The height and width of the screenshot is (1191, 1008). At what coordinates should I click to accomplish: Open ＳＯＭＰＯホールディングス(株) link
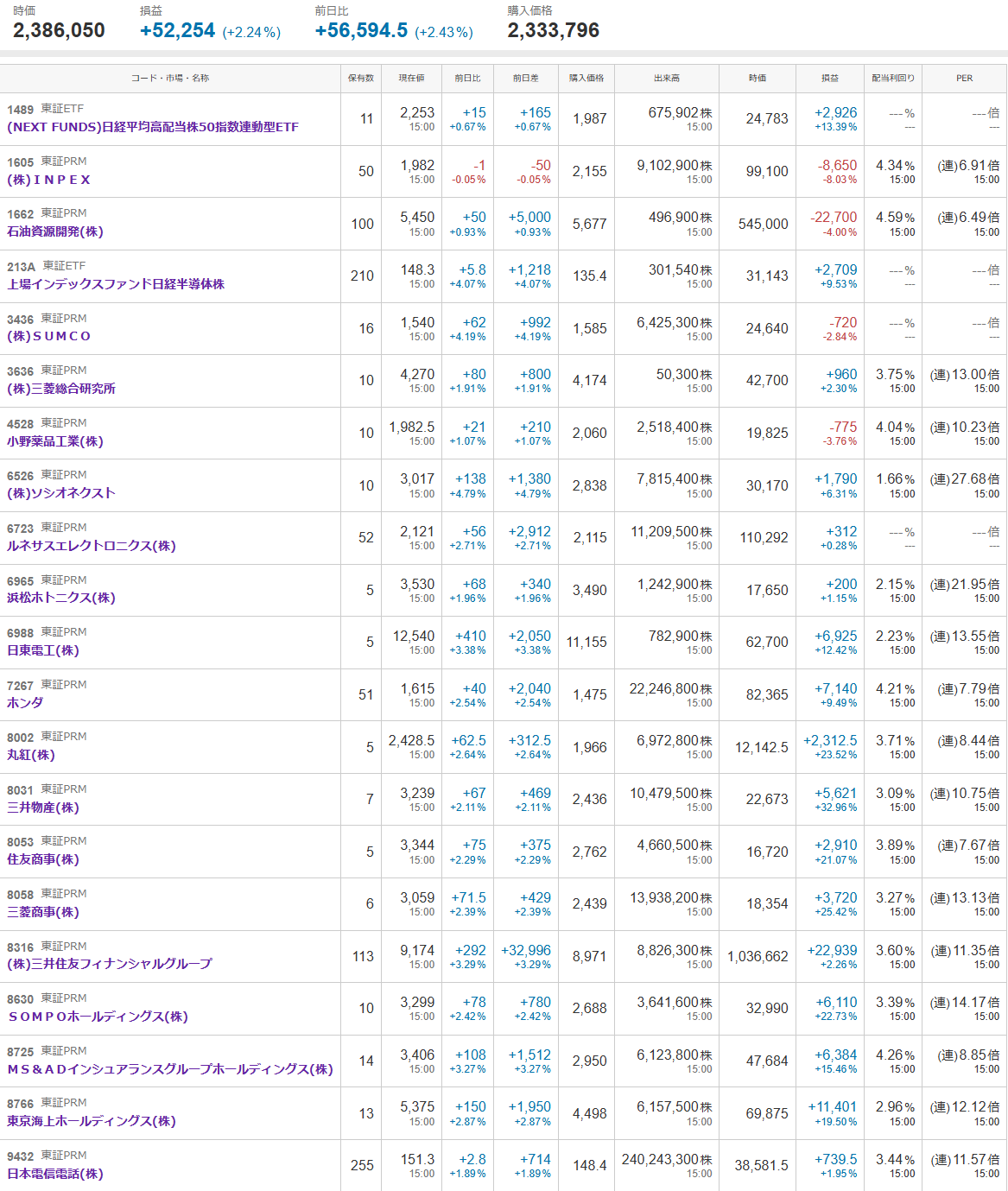pos(98,1017)
